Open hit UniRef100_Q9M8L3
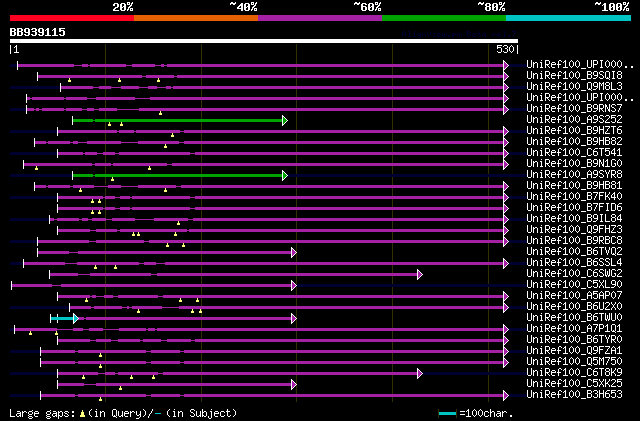640x421 pixels. point(574,87)
